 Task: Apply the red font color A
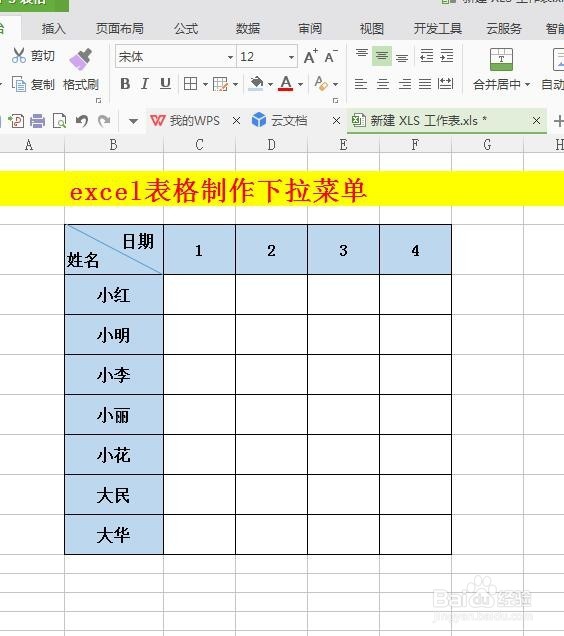(x=286, y=84)
